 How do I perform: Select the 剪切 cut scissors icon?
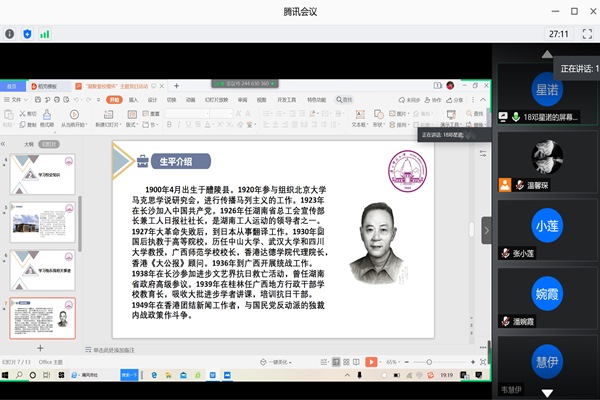(23, 114)
